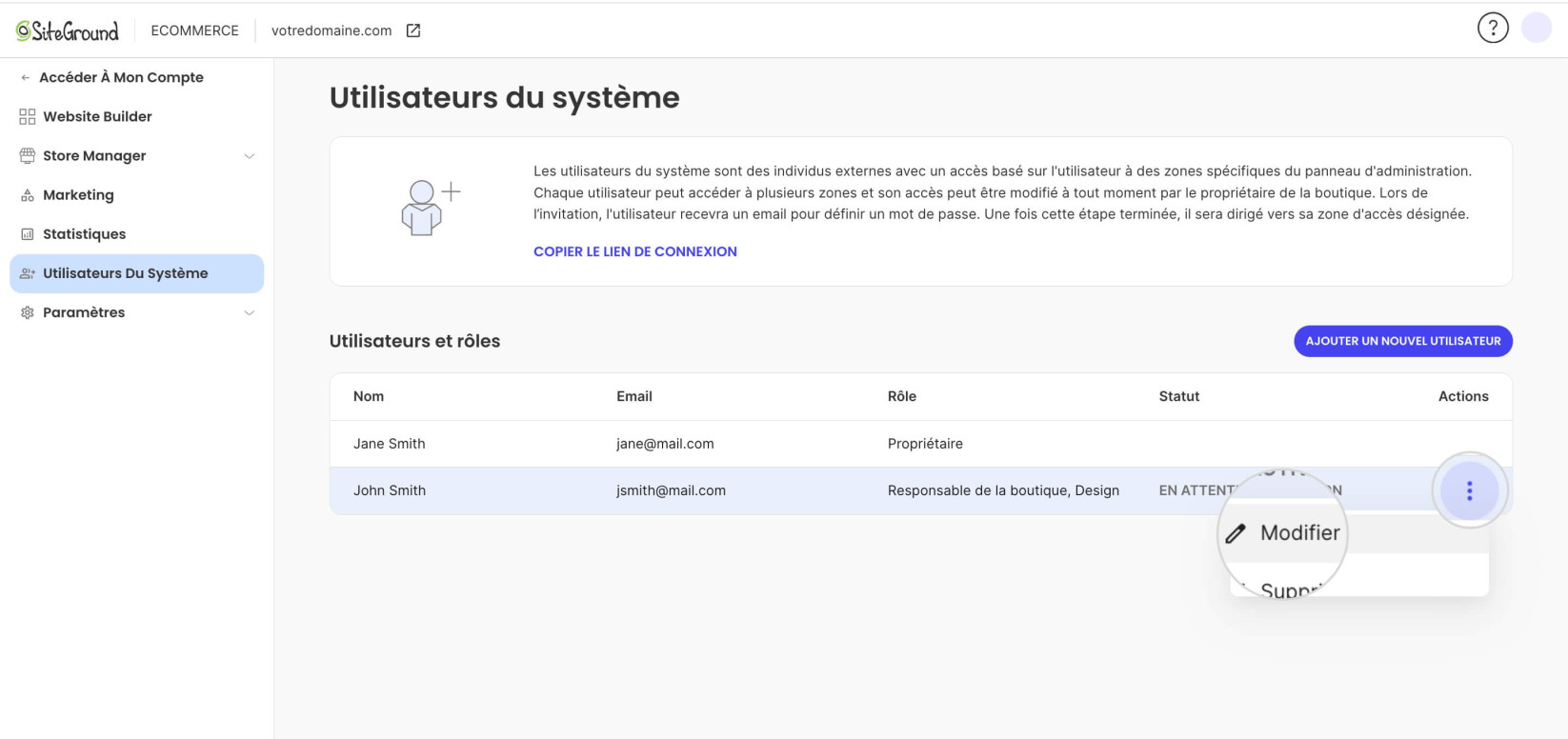The width and height of the screenshot is (1568, 739).
Task: Open the three-dot actions menu for John Smith
Action: pyautogui.click(x=1469, y=490)
